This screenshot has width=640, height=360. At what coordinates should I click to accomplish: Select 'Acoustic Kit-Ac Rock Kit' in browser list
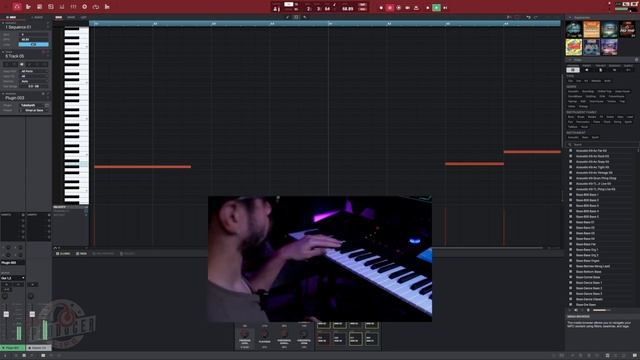[592, 156]
